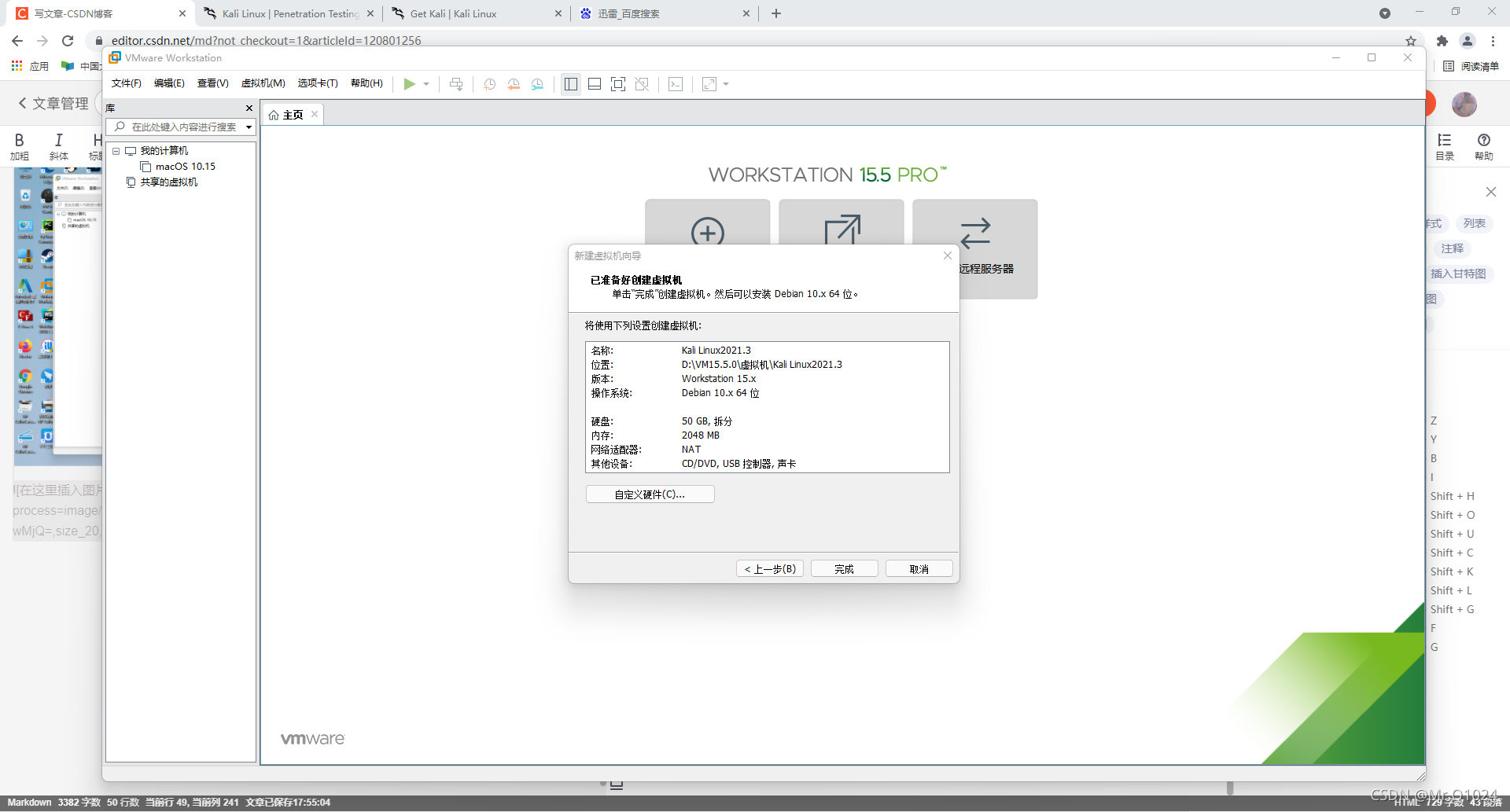The height and width of the screenshot is (812, 1510).
Task: Open the 文件(F) menu in VMware
Action: 126,83
